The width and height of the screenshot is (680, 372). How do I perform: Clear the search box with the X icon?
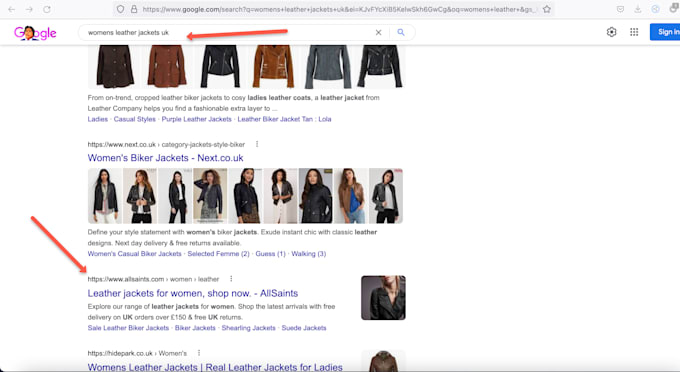click(379, 33)
